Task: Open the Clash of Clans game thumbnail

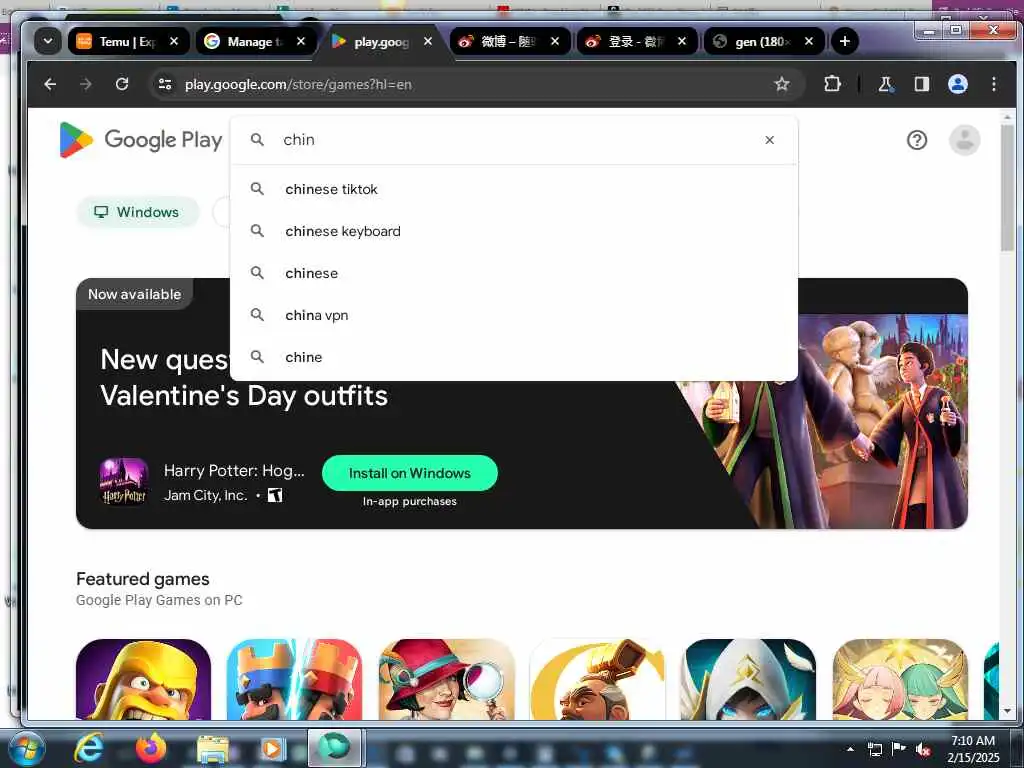Action: [x=144, y=679]
